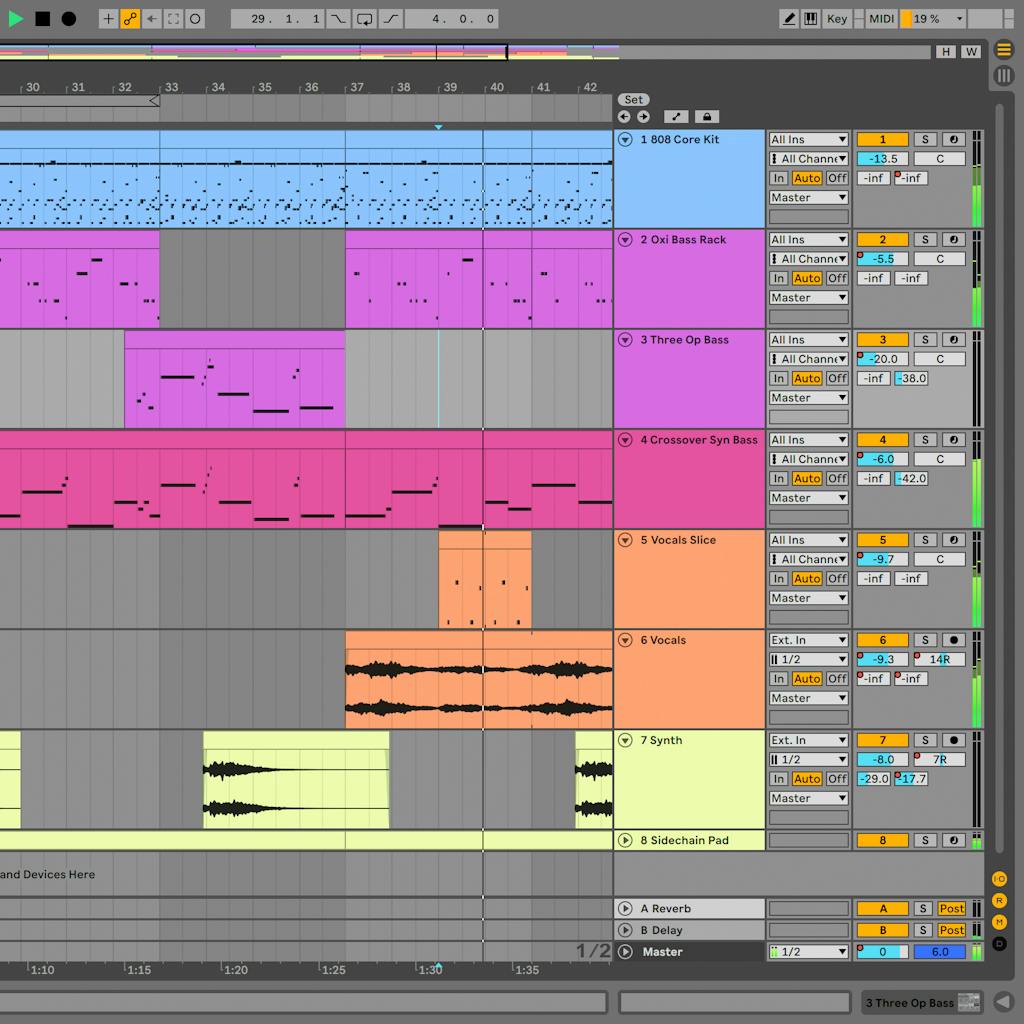Screen dimensions: 1024x1024
Task: Click the Set locator button
Action: point(633,99)
